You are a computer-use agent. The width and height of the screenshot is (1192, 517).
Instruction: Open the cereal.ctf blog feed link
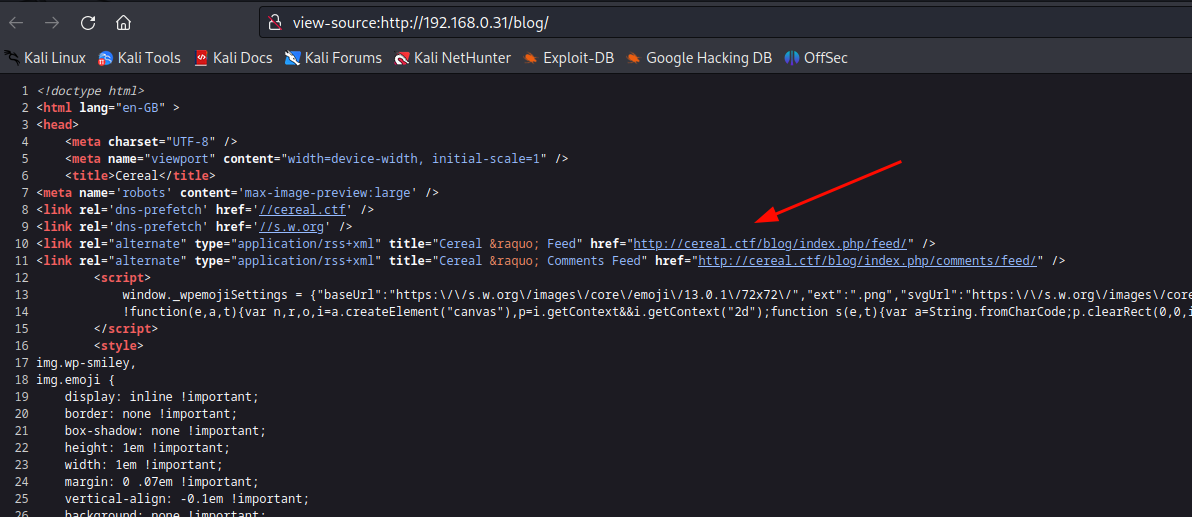(772, 243)
